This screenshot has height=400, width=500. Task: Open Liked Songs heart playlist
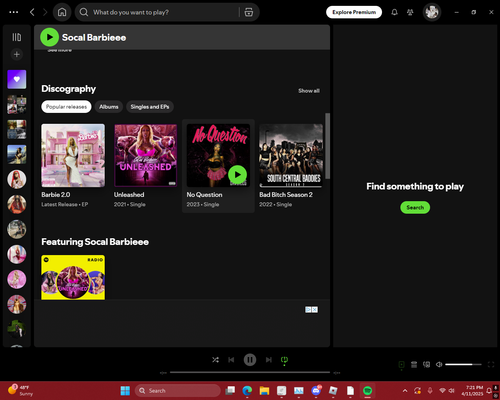click(x=17, y=79)
